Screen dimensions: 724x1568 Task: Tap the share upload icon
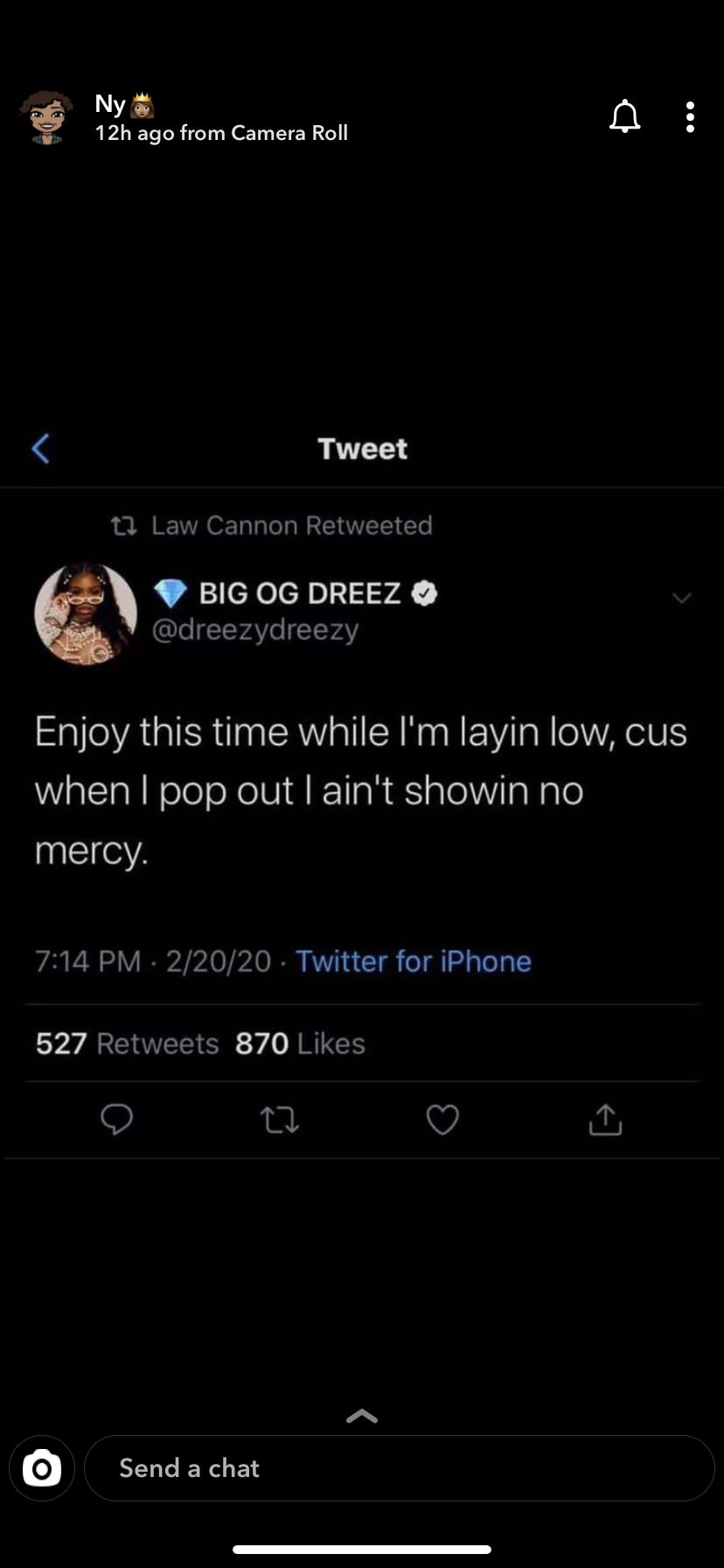coord(605,1118)
